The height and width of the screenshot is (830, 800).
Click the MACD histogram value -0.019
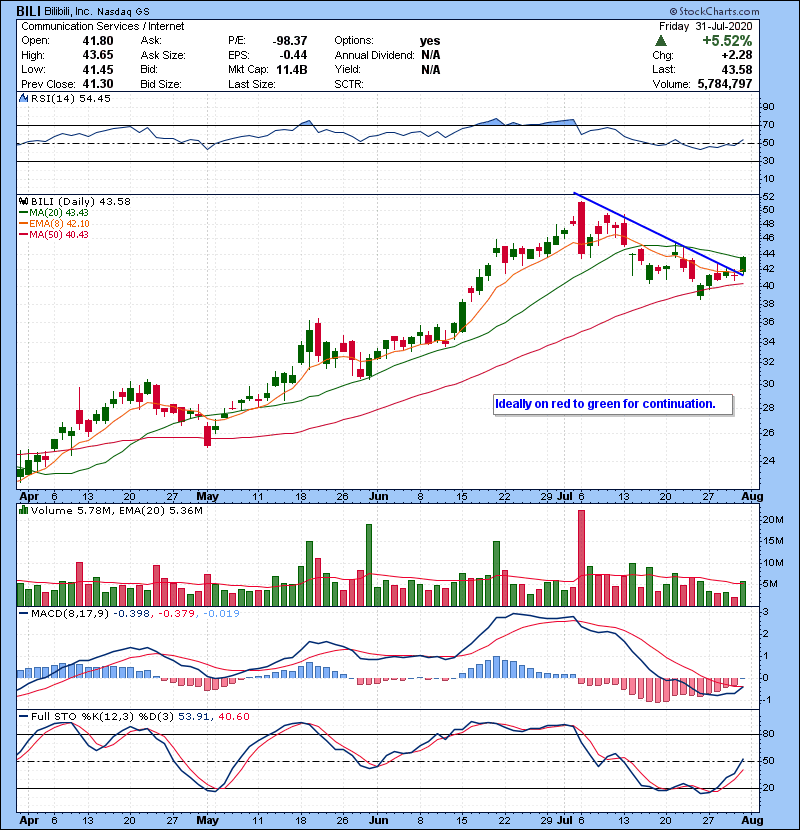[x=221, y=614]
